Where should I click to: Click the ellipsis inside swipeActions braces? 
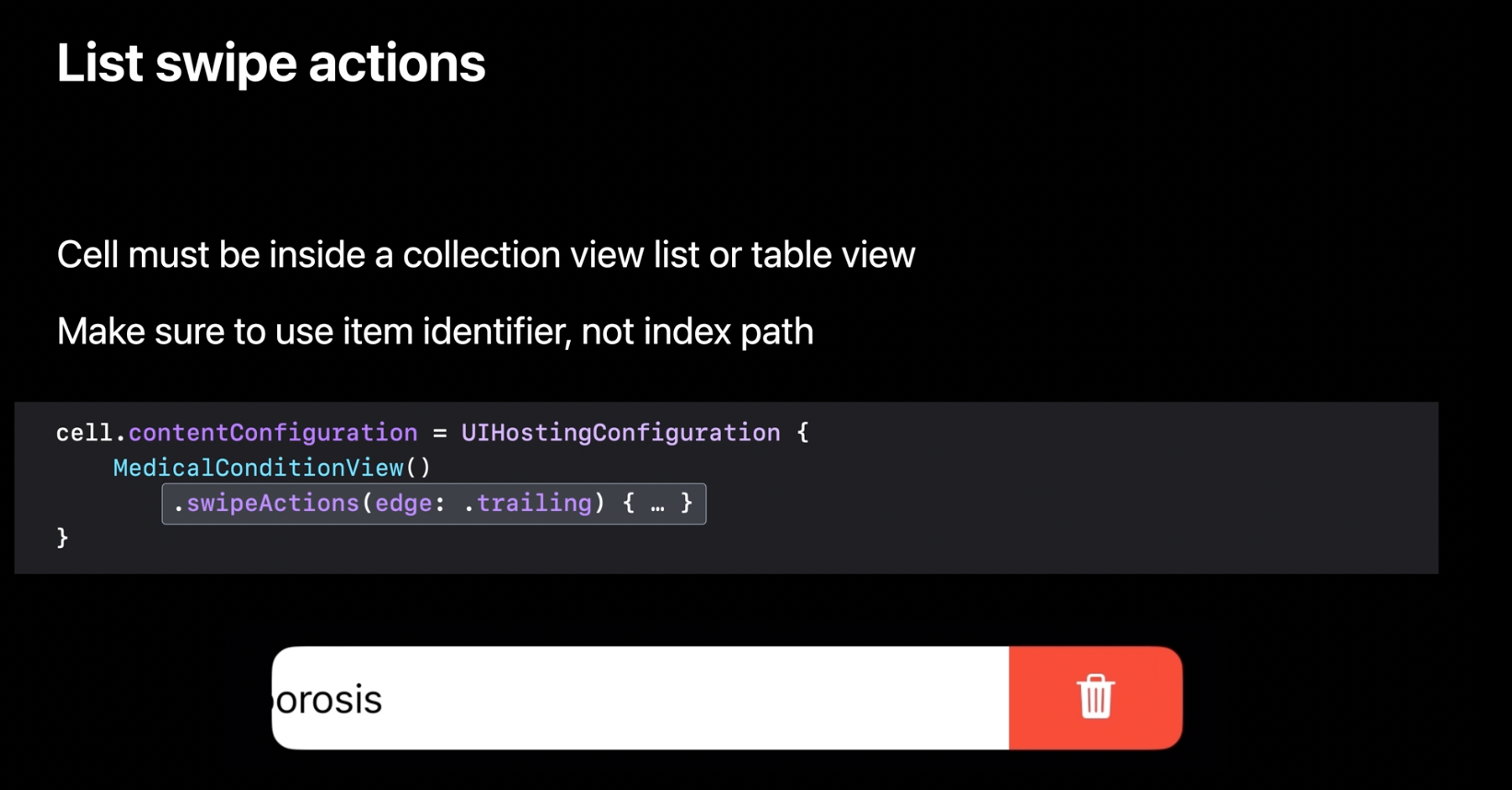tap(657, 504)
